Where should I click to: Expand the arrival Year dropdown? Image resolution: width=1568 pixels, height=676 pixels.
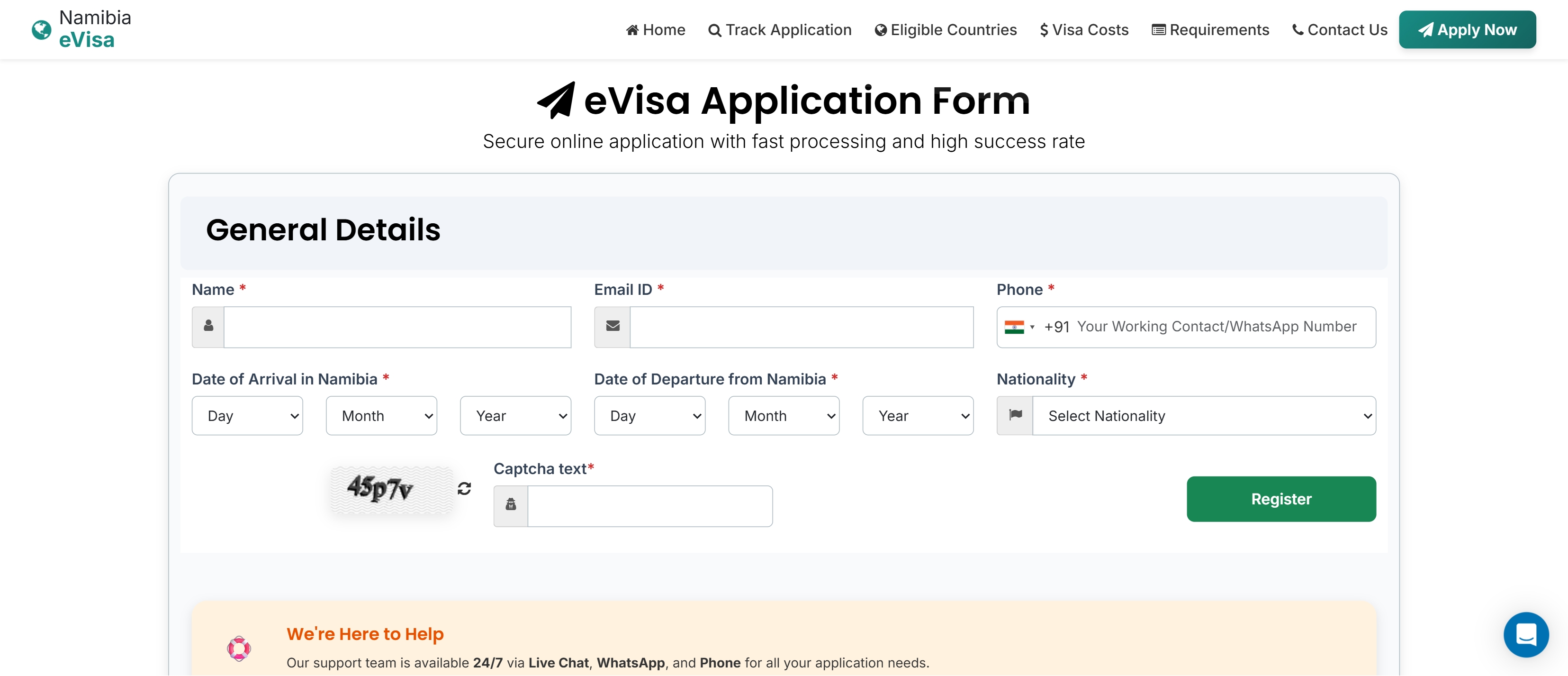(x=515, y=416)
